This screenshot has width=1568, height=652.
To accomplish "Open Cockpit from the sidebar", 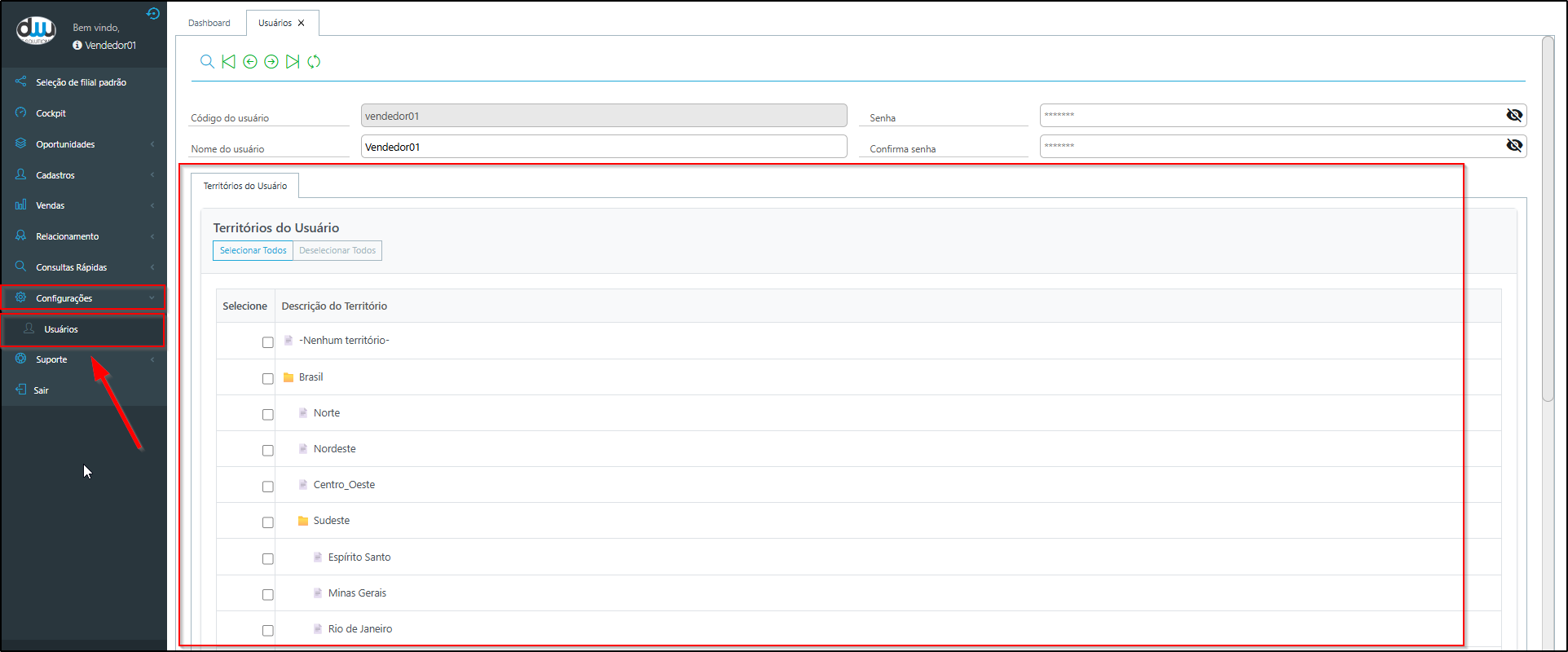I will pos(51,113).
